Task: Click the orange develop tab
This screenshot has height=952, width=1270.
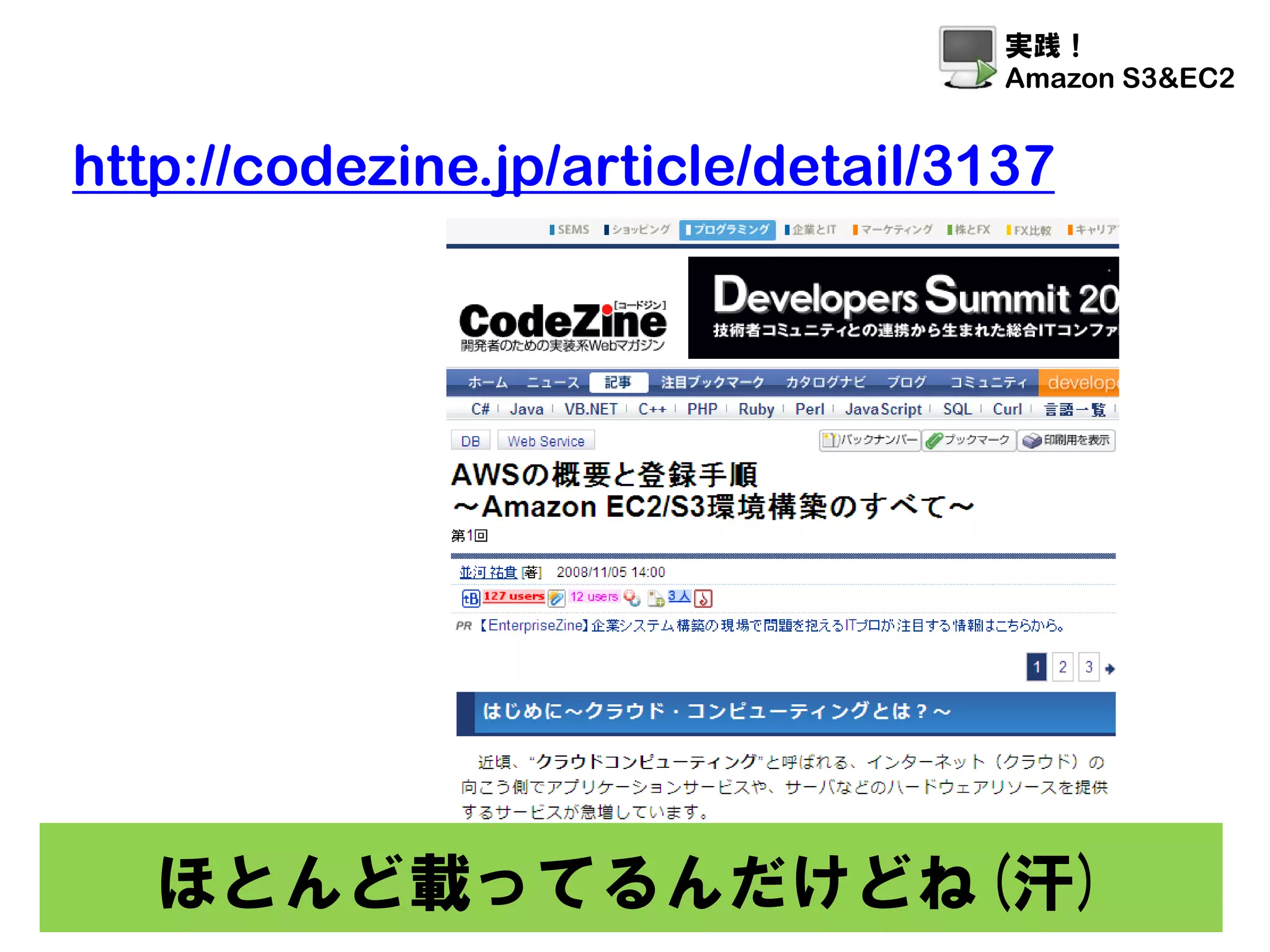Action: (1079, 382)
